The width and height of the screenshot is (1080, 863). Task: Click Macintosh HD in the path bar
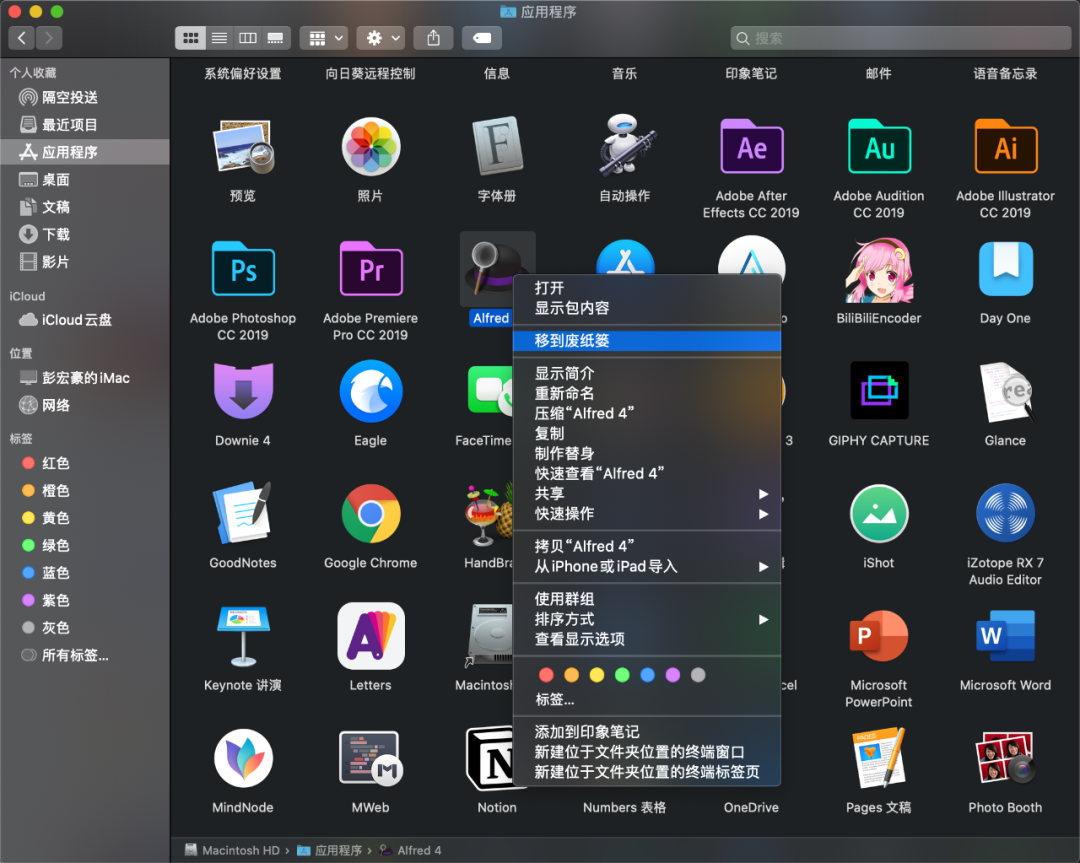pos(233,851)
